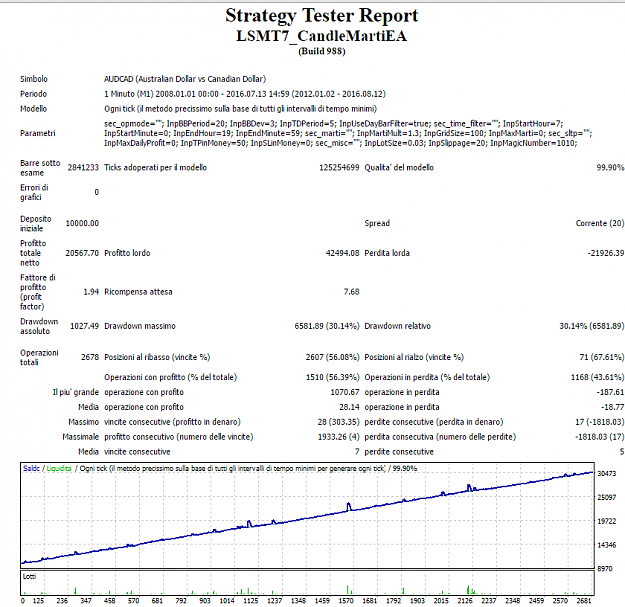Click the equity spike near trade 1570
This screenshot has width=625, height=607.
coord(349,507)
